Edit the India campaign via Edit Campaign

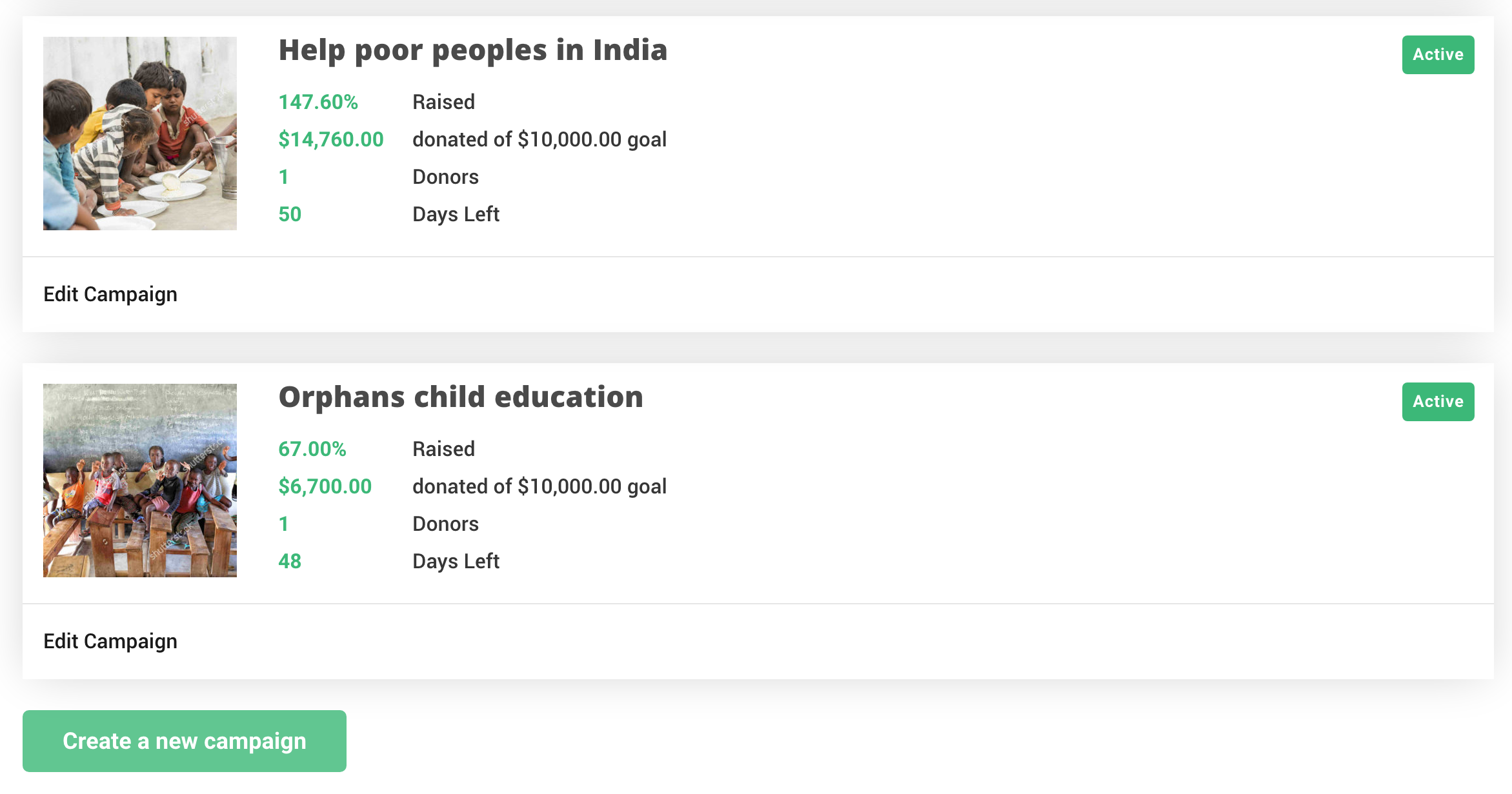[110, 294]
